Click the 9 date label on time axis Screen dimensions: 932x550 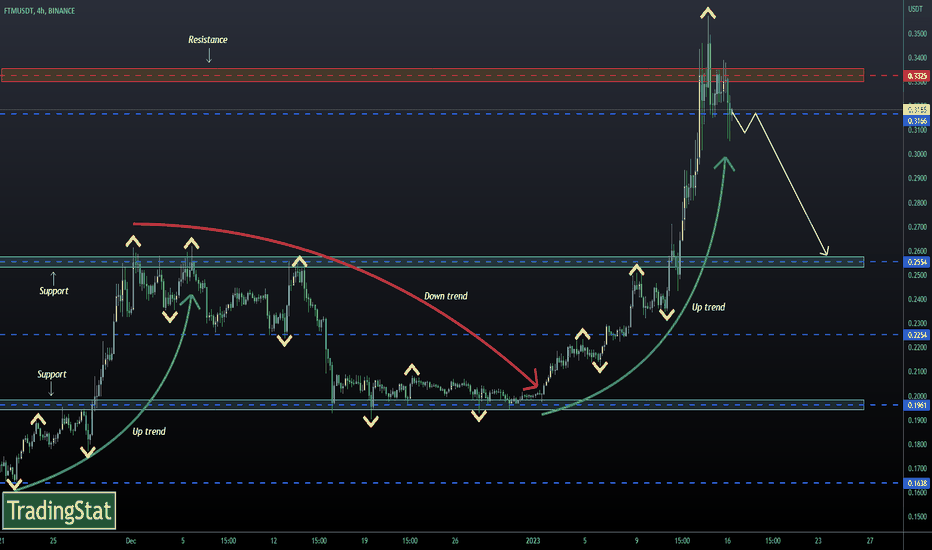[x=637, y=541]
